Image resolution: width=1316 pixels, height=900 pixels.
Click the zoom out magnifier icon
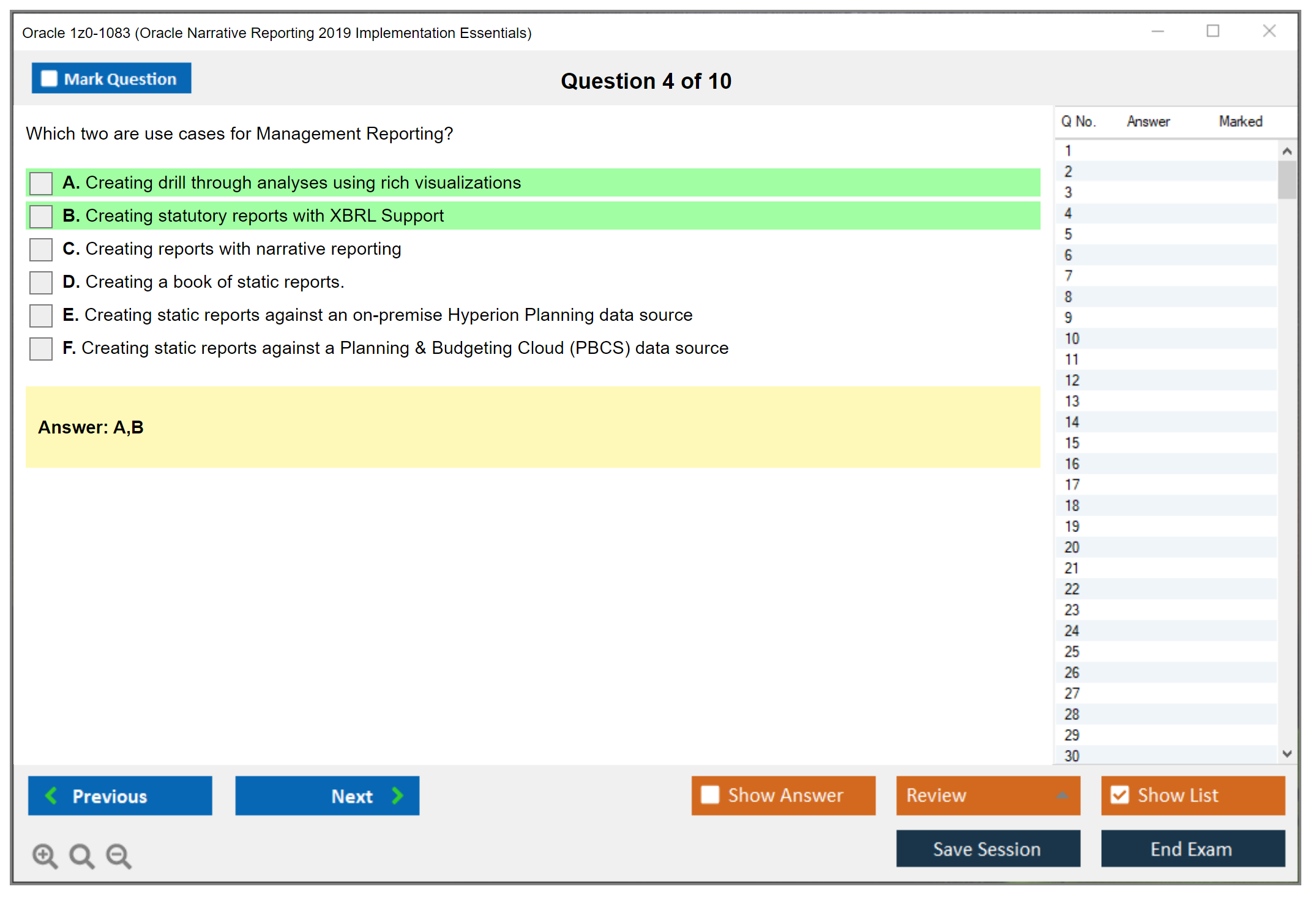(118, 855)
